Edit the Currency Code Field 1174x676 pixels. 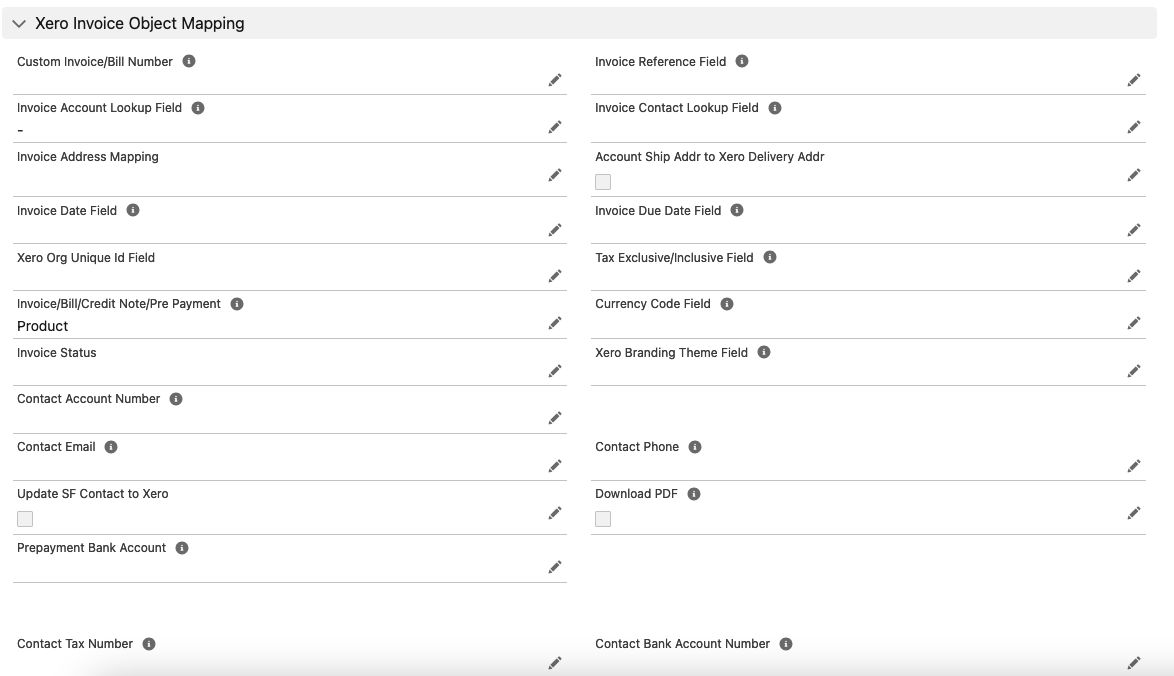[1133, 323]
